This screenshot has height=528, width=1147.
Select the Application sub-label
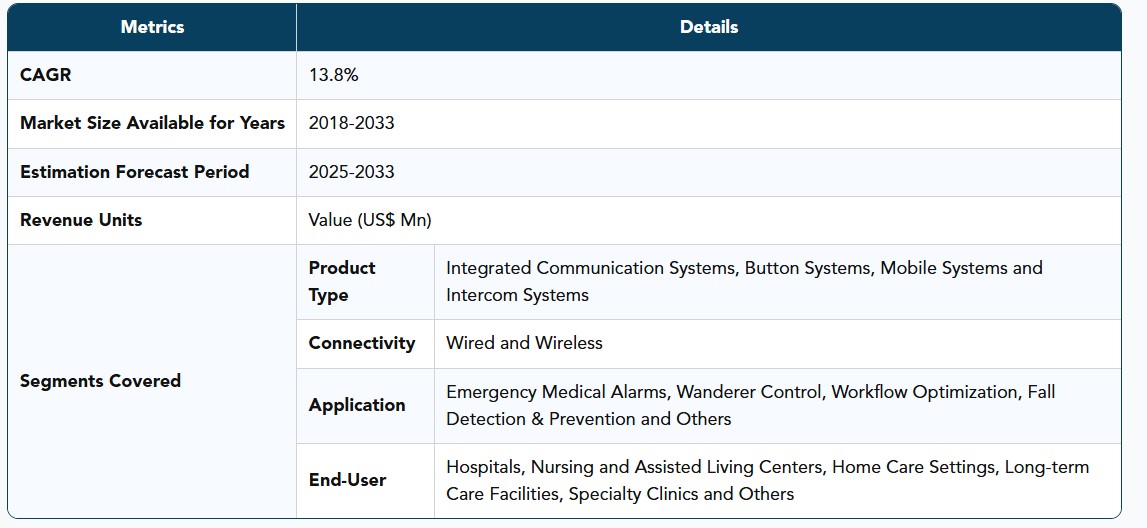[x=357, y=405]
